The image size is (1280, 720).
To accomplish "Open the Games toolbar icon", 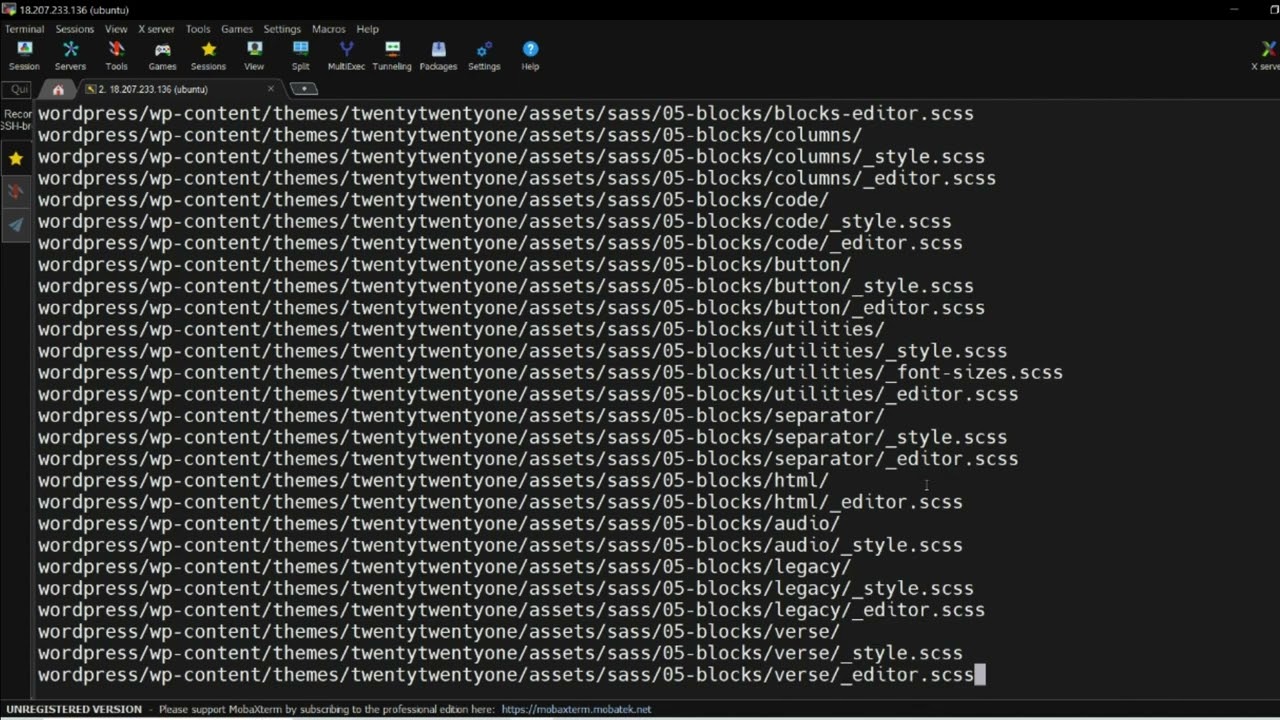I will (162, 56).
